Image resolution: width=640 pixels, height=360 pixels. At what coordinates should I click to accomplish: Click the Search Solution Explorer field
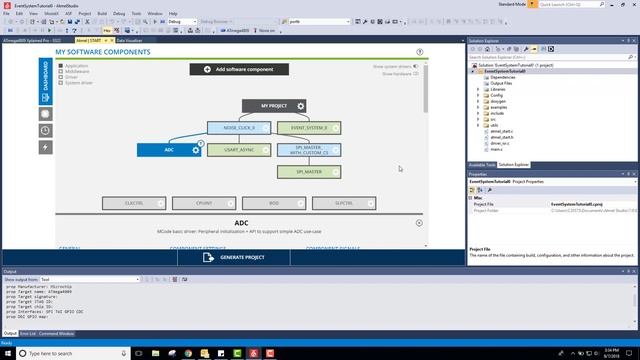(551, 57)
